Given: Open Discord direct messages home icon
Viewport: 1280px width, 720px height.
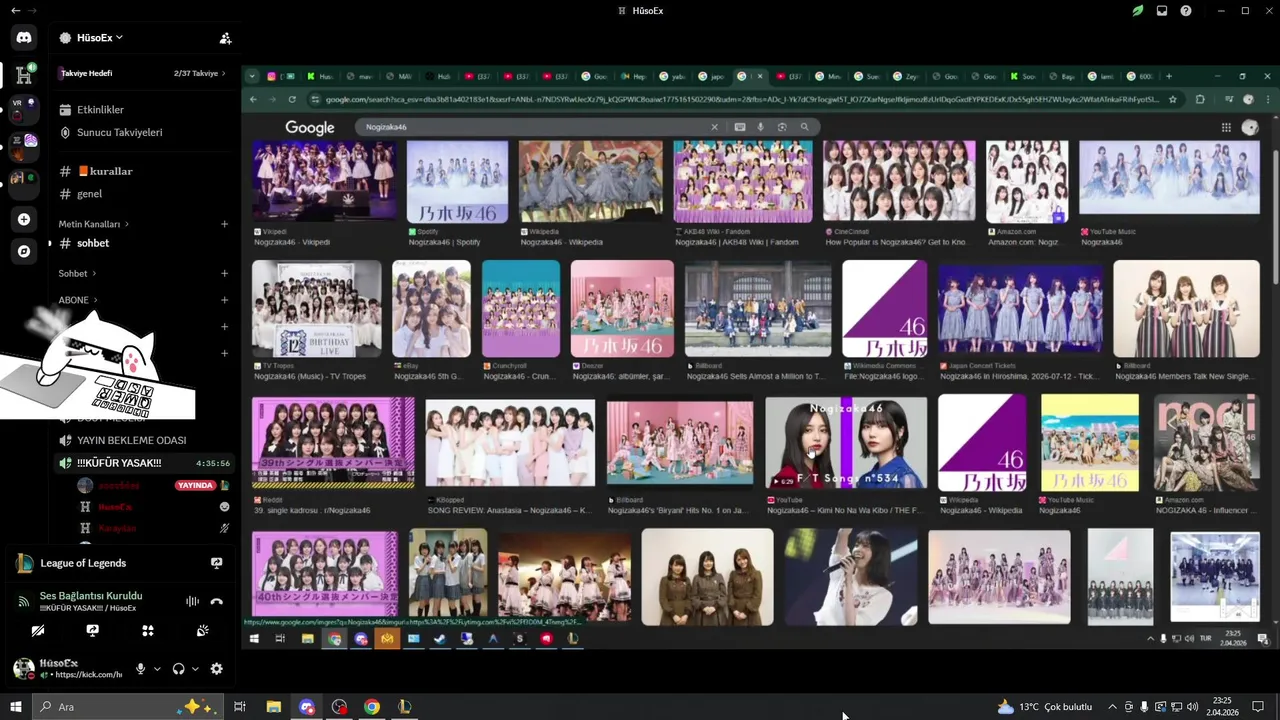Looking at the screenshot, I should point(24,38).
